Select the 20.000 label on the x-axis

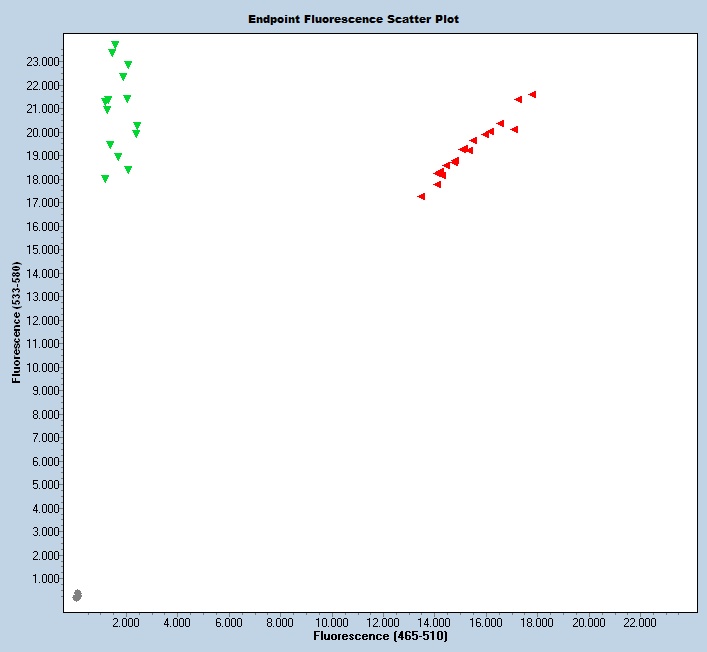[x=588, y=622]
